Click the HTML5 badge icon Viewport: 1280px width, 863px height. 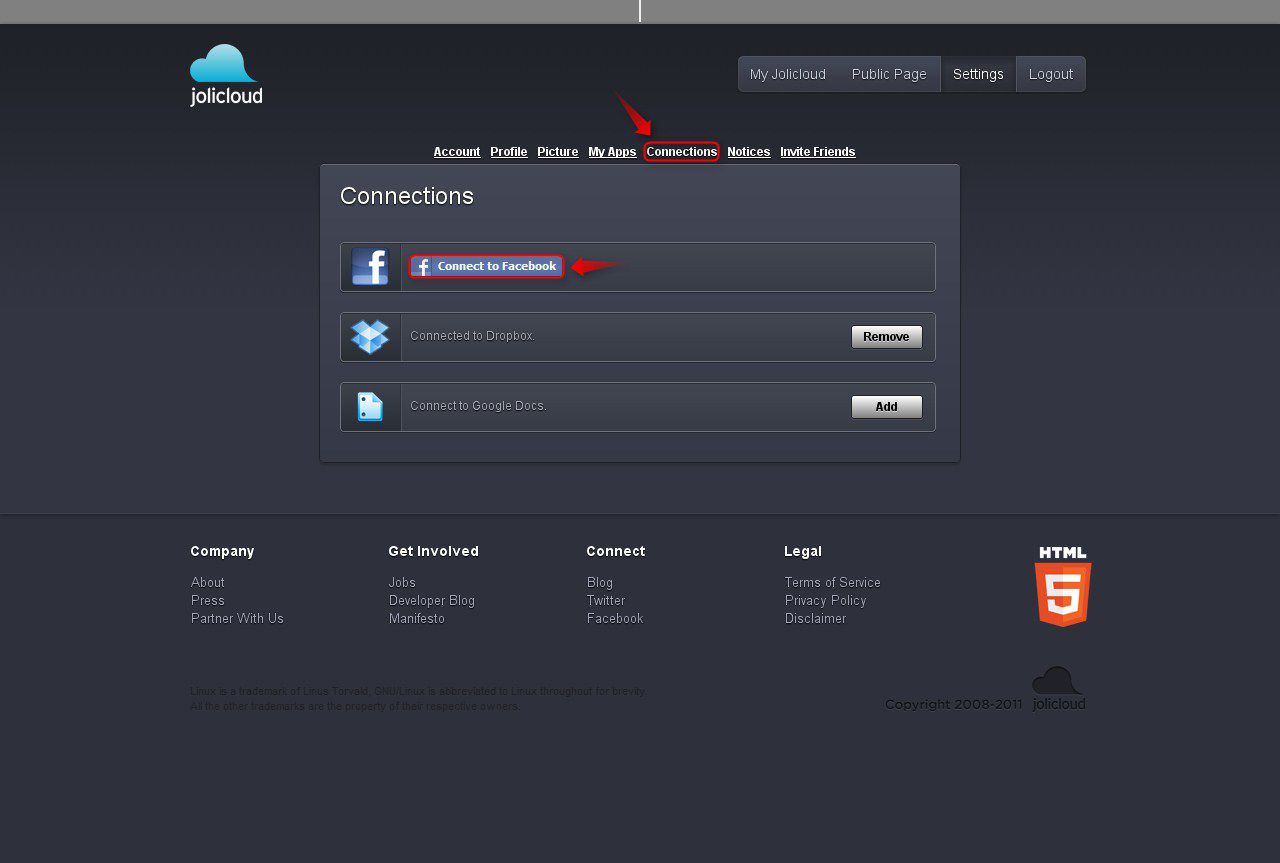click(1062, 587)
